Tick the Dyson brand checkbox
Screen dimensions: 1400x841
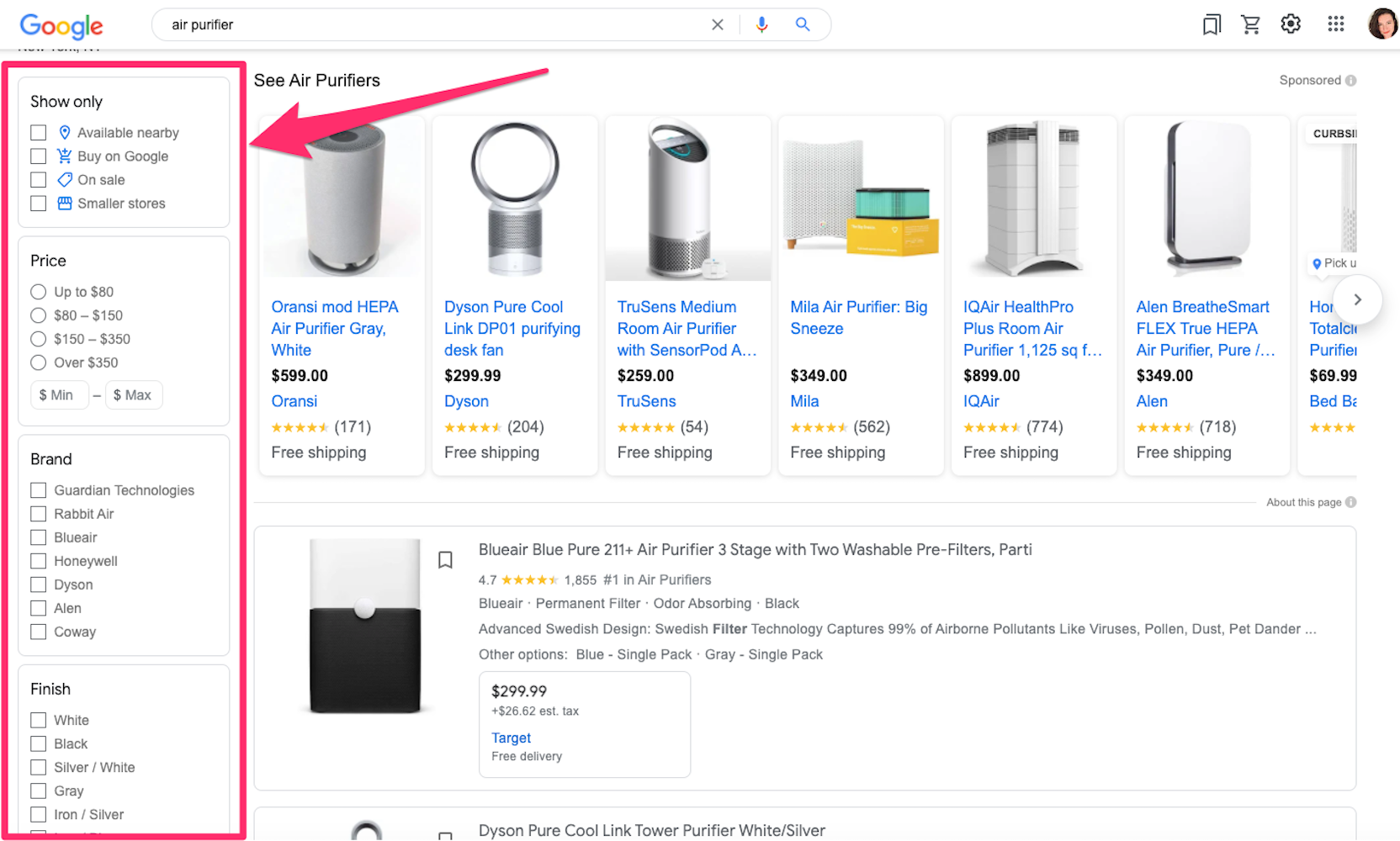[39, 584]
